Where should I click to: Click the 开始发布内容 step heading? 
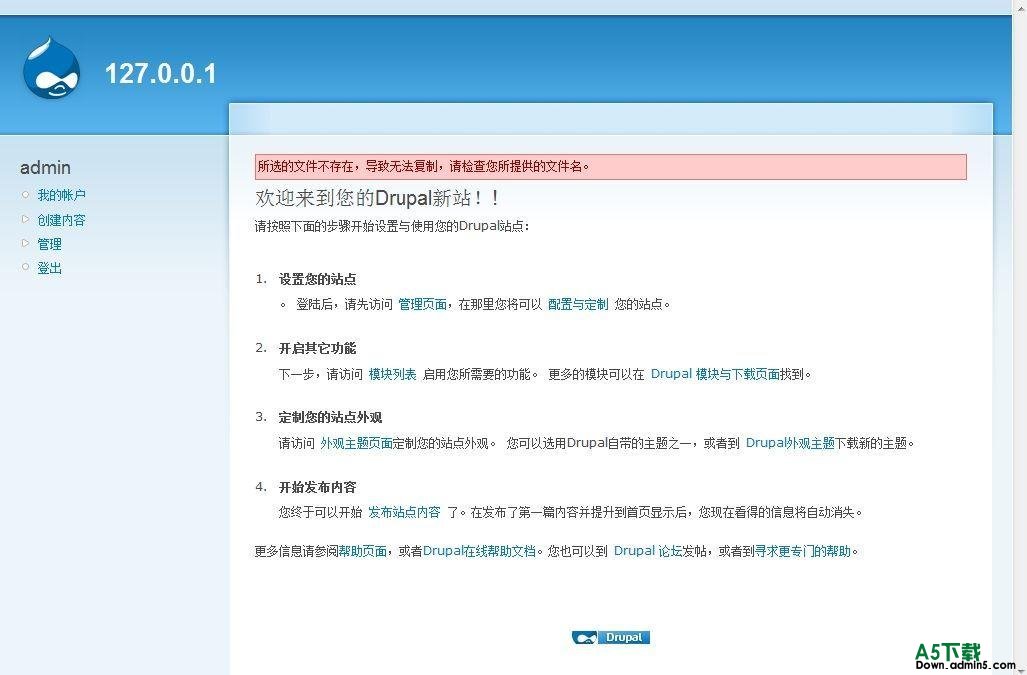point(318,487)
